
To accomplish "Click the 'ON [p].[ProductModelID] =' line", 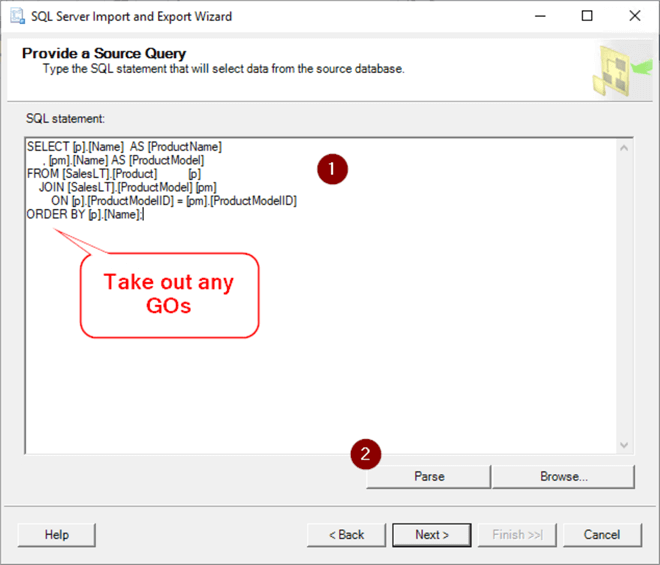I will tap(174, 201).
